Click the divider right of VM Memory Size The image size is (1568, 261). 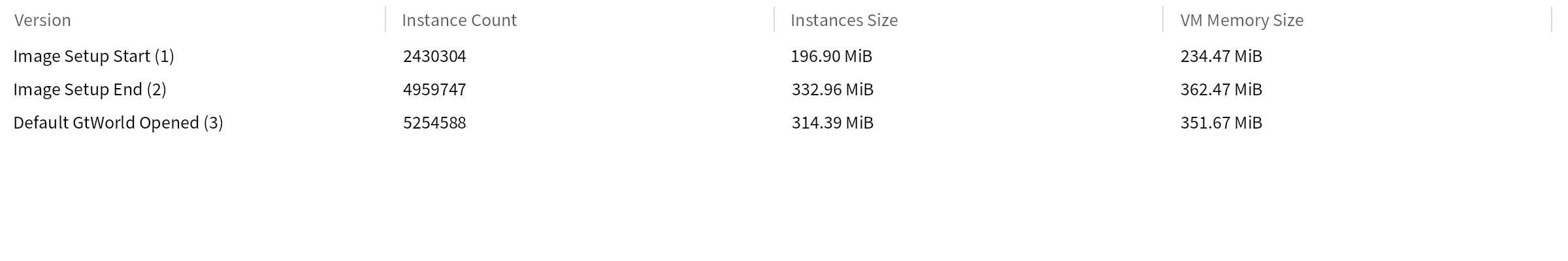tap(1552, 20)
